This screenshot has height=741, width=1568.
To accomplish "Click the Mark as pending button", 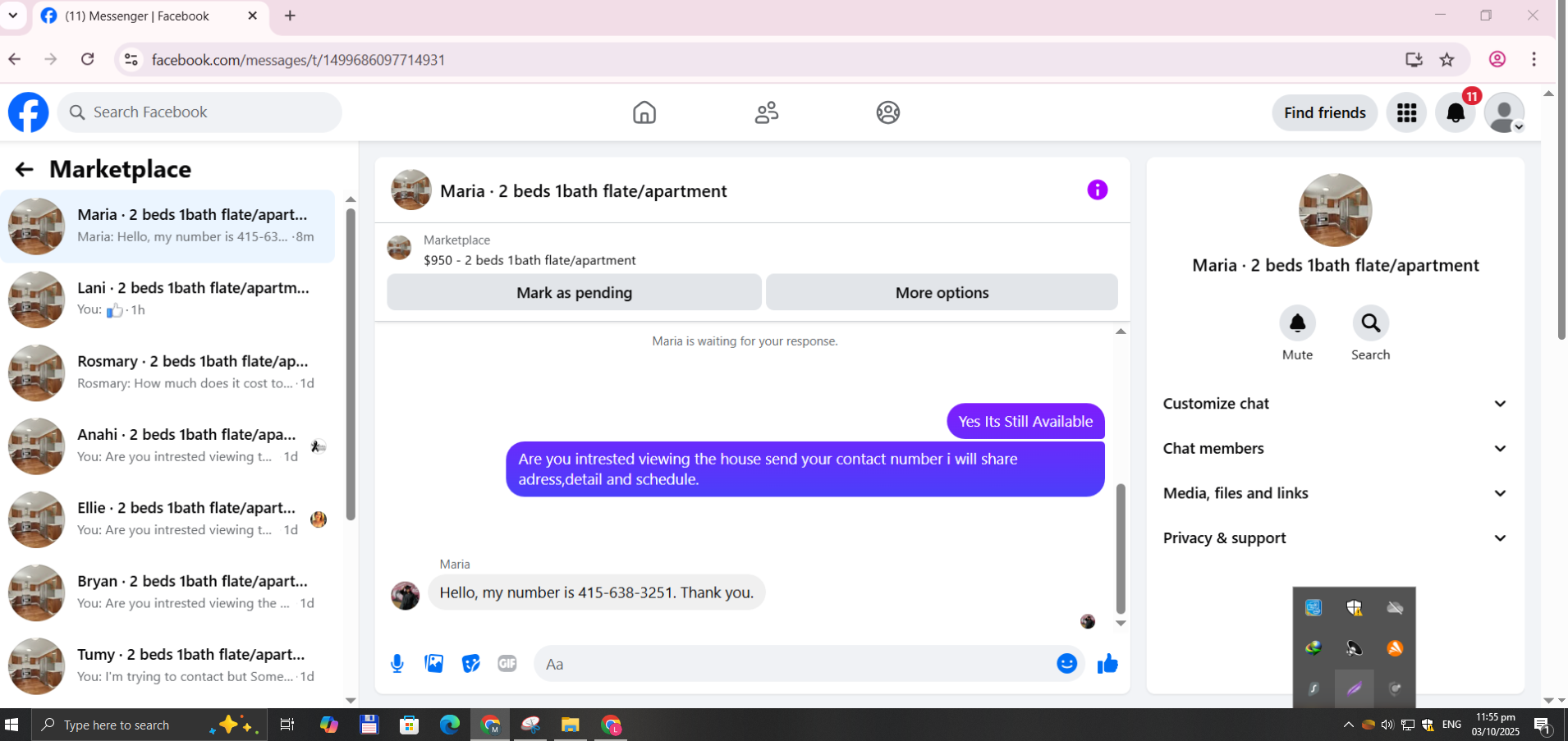I will (x=575, y=292).
